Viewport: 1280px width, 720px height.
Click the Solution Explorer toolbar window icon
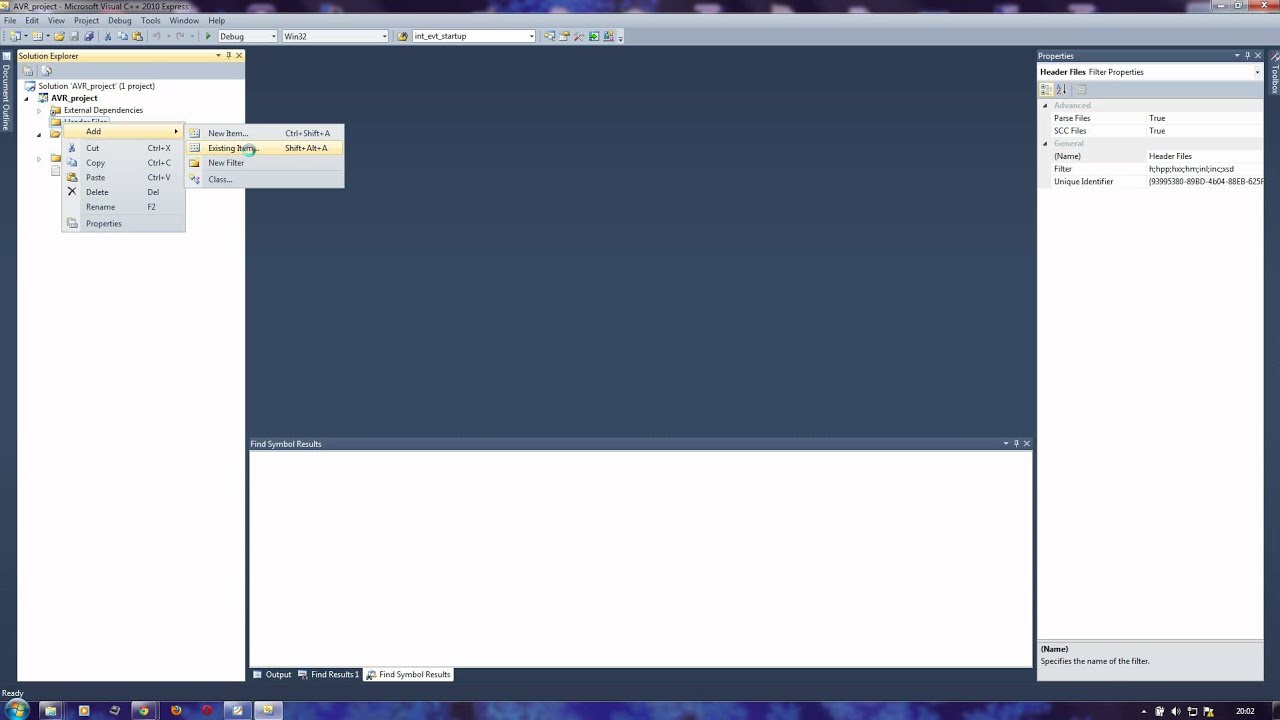click(549, 36)
